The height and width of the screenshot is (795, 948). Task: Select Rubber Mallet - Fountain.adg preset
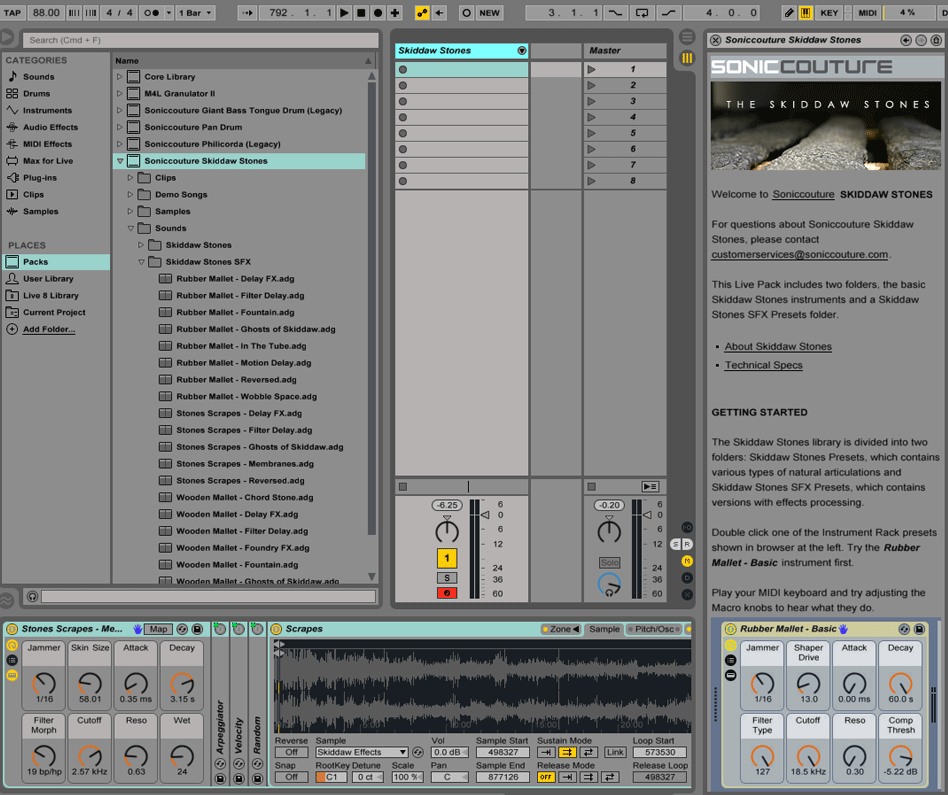coord(235,313)
